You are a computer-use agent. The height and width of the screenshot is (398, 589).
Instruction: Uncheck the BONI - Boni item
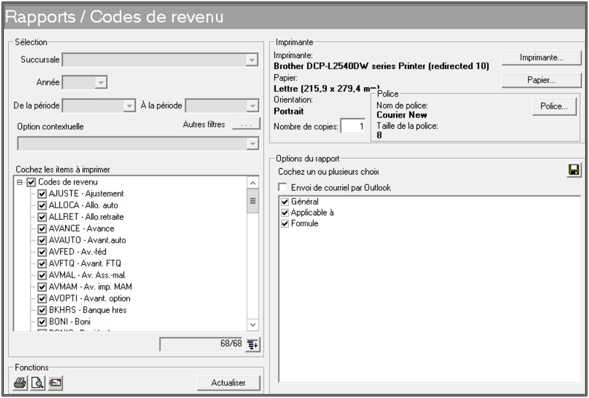[42, 322]
